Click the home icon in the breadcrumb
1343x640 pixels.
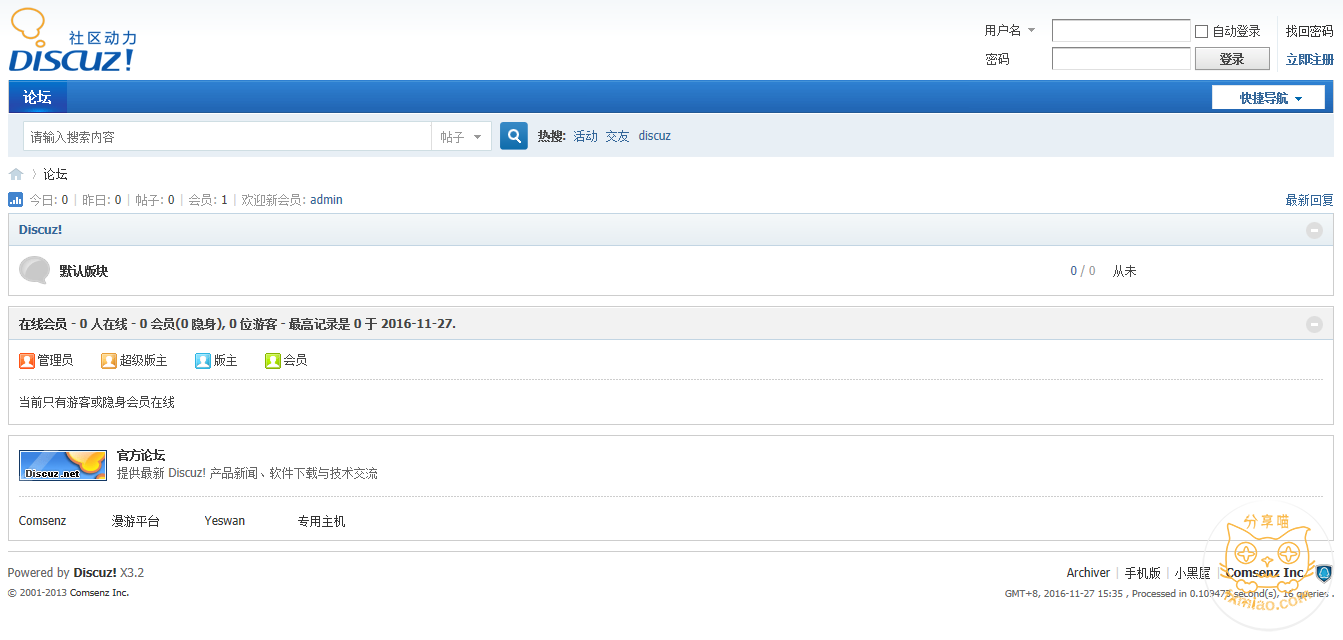(16, 174)
